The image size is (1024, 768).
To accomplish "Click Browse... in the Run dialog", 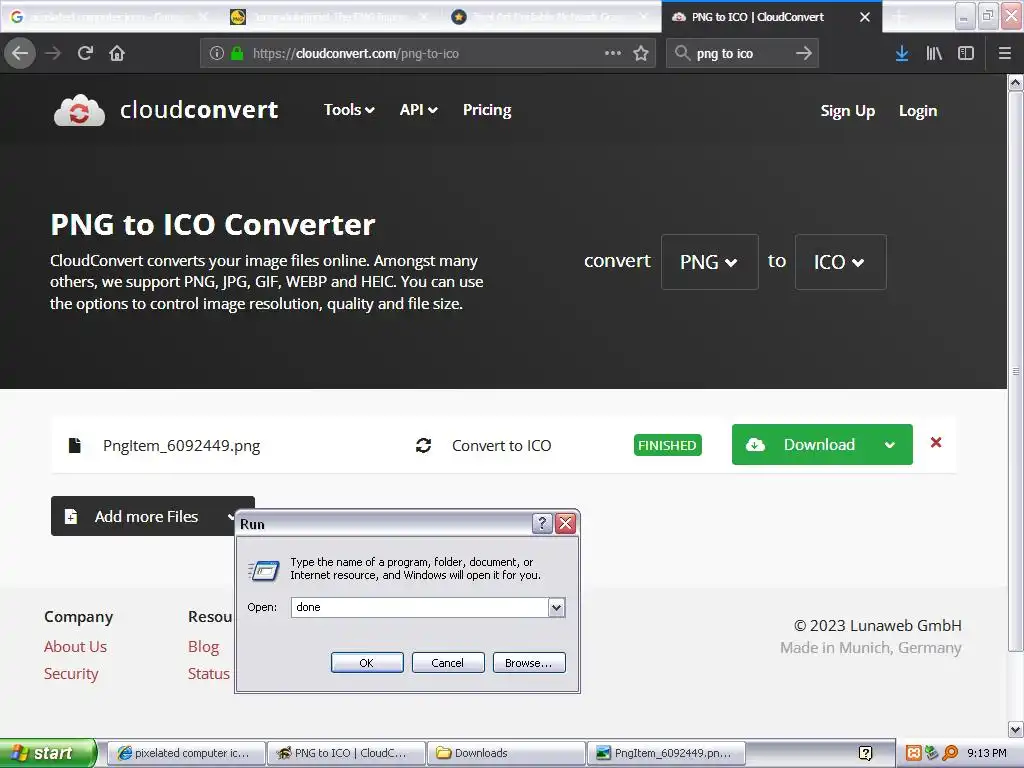I will click(x=529, y=663).
